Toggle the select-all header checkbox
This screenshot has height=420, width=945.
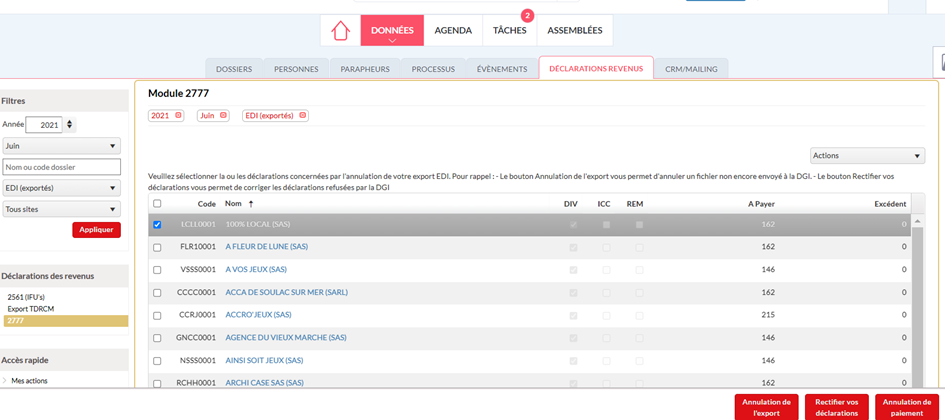157,204
